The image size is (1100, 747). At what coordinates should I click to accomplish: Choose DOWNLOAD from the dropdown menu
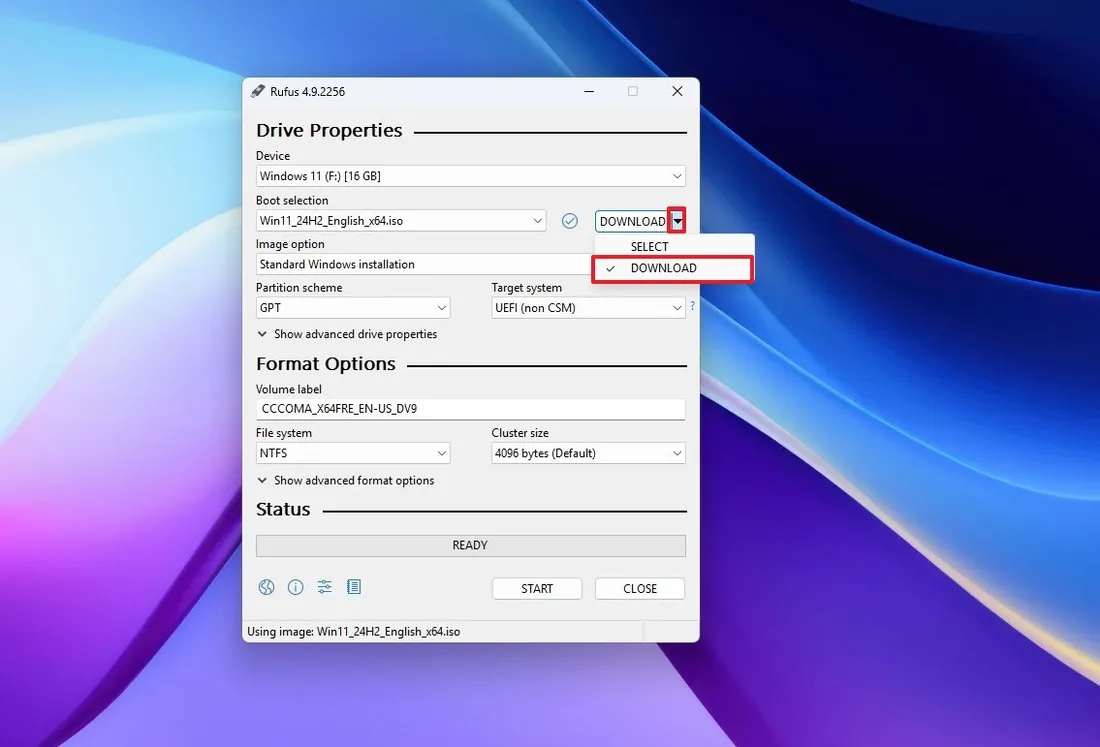(673, 268)
